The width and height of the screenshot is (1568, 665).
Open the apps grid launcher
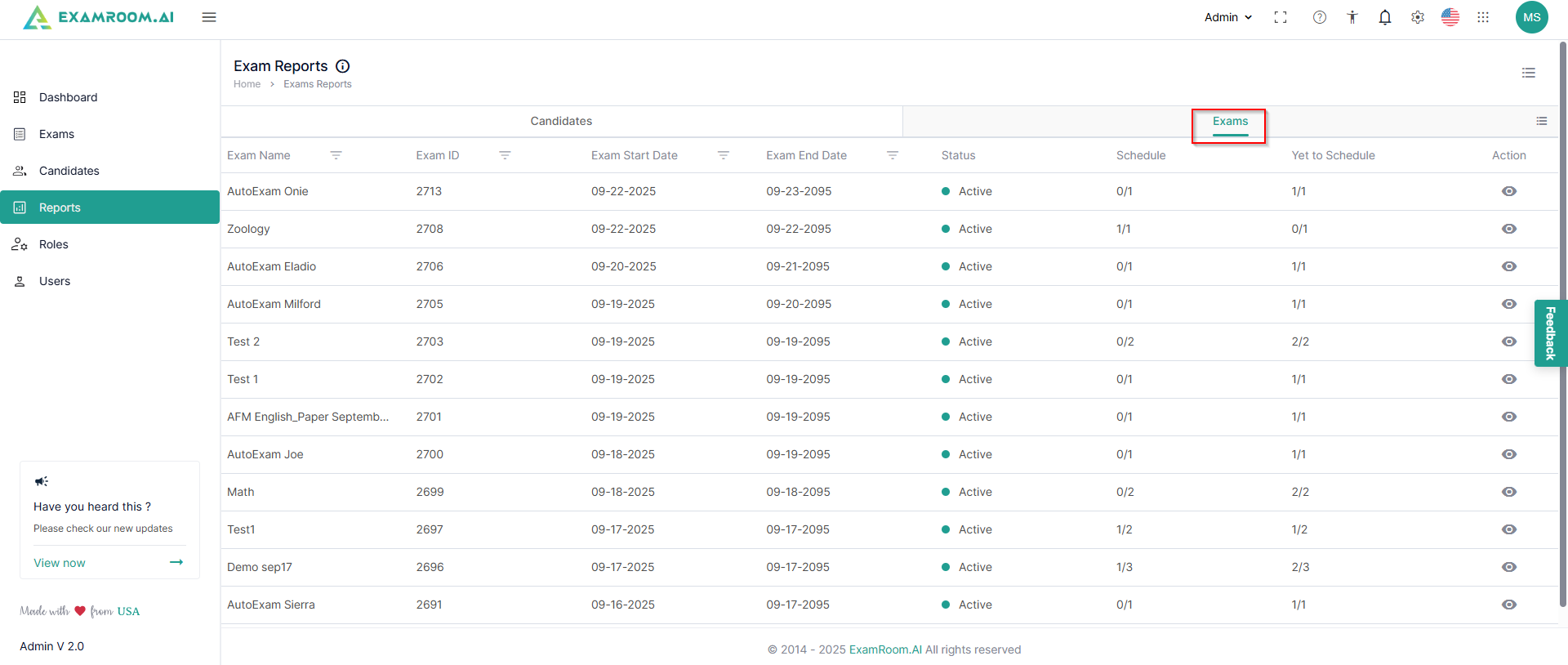point(1483,17)
